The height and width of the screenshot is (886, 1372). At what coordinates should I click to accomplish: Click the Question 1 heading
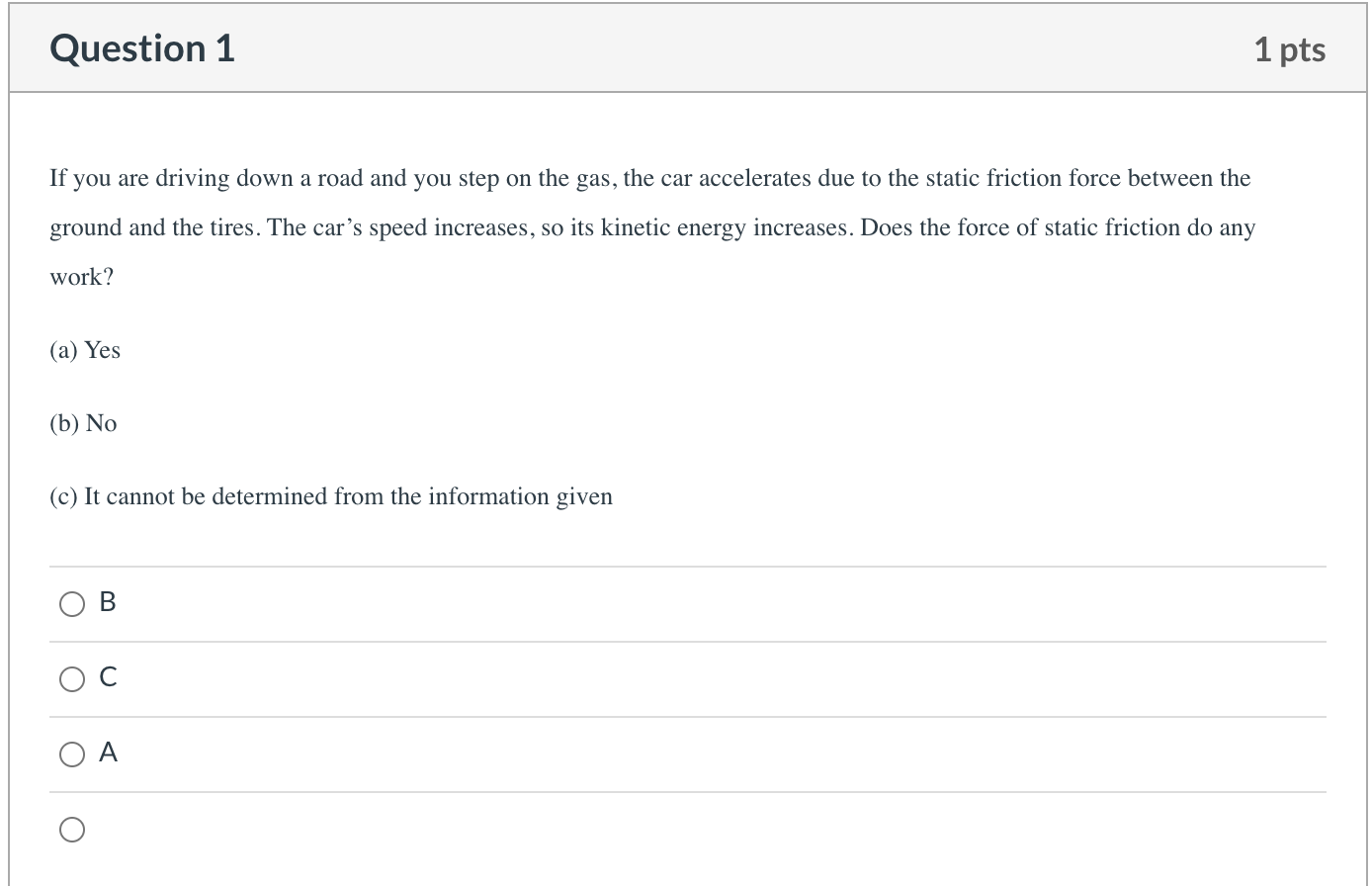142,48
